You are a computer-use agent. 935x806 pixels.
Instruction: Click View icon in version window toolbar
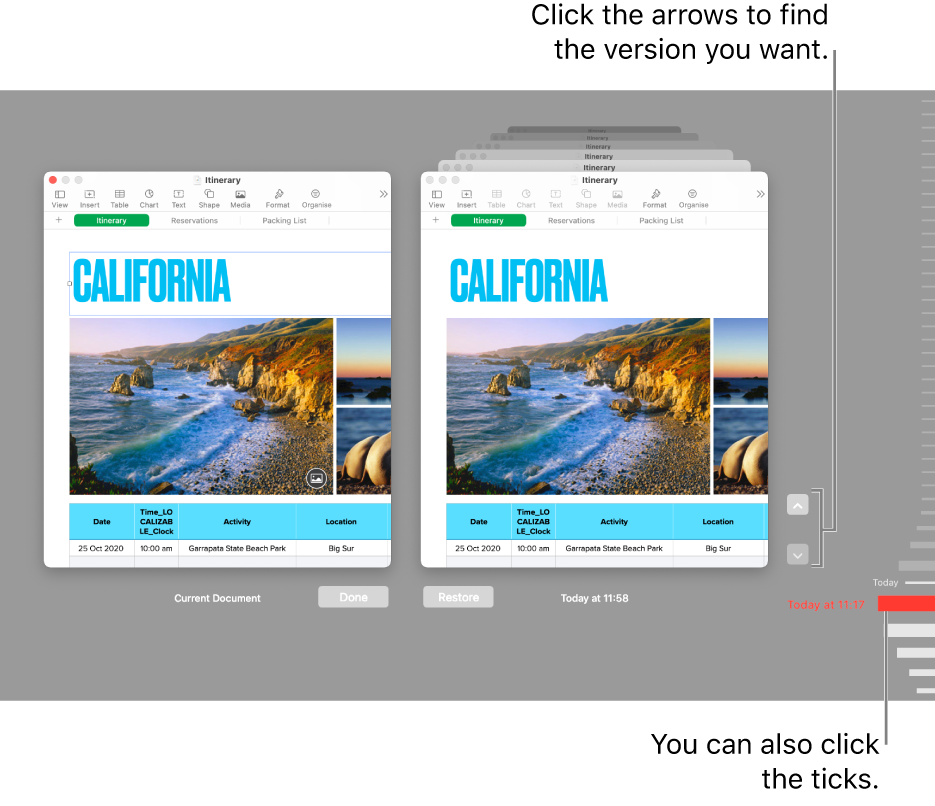(436, 199)
